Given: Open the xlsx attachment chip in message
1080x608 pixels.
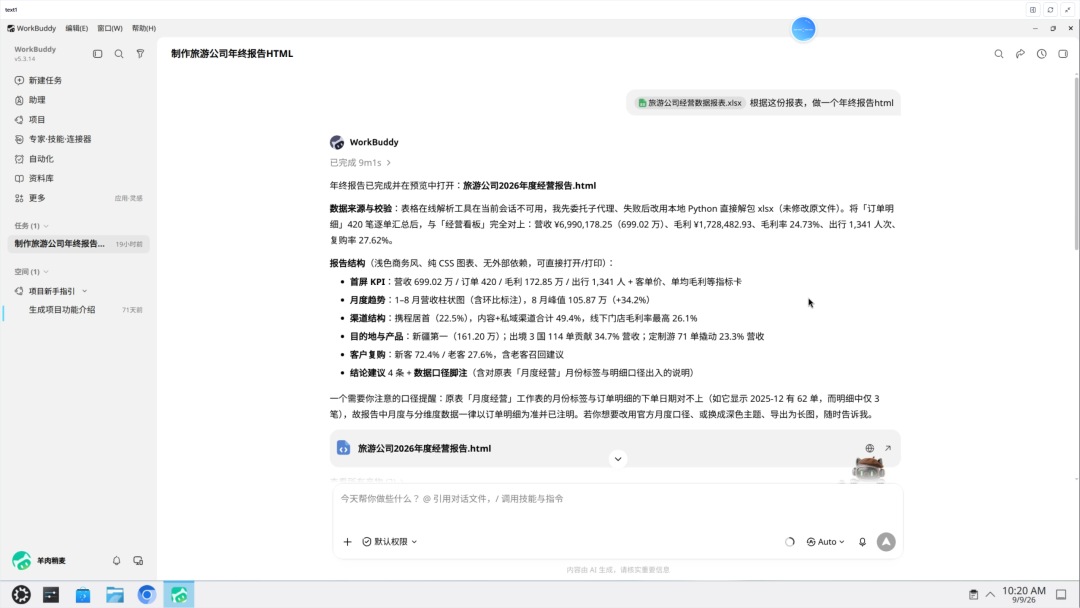Looking at the screenshot, I should coord(689,103).
